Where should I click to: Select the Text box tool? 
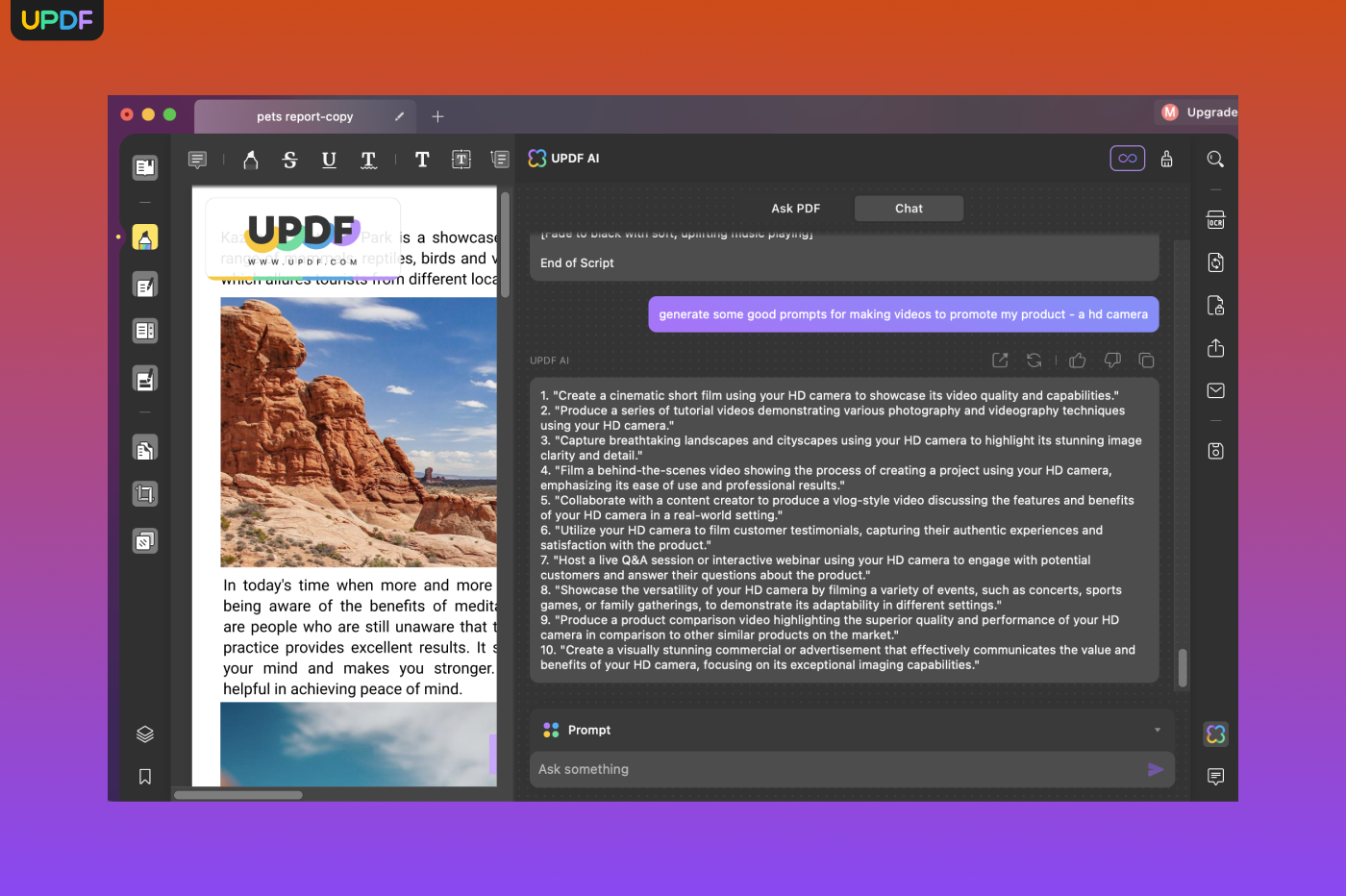461,160
